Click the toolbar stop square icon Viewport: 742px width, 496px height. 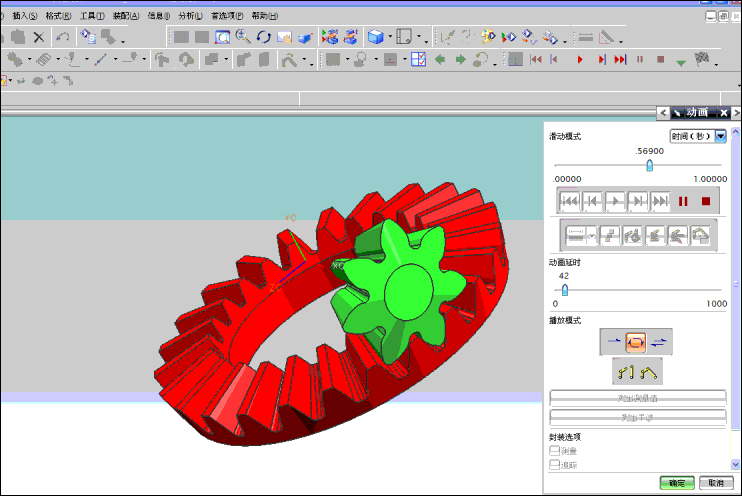coord(661,59)
